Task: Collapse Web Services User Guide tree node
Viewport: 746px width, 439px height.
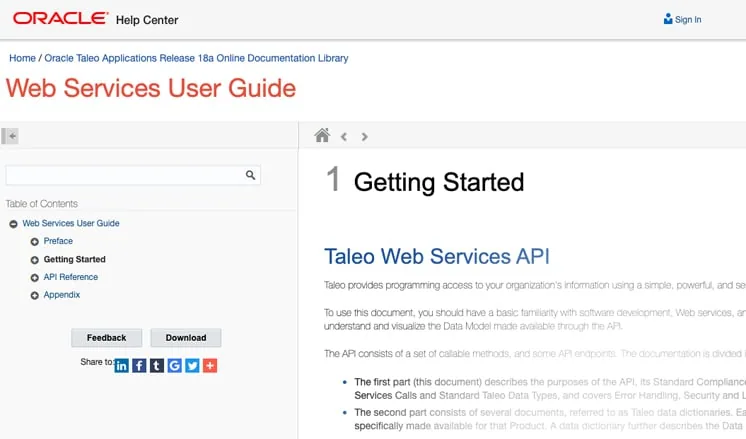Action: click(x=13, y=224)
